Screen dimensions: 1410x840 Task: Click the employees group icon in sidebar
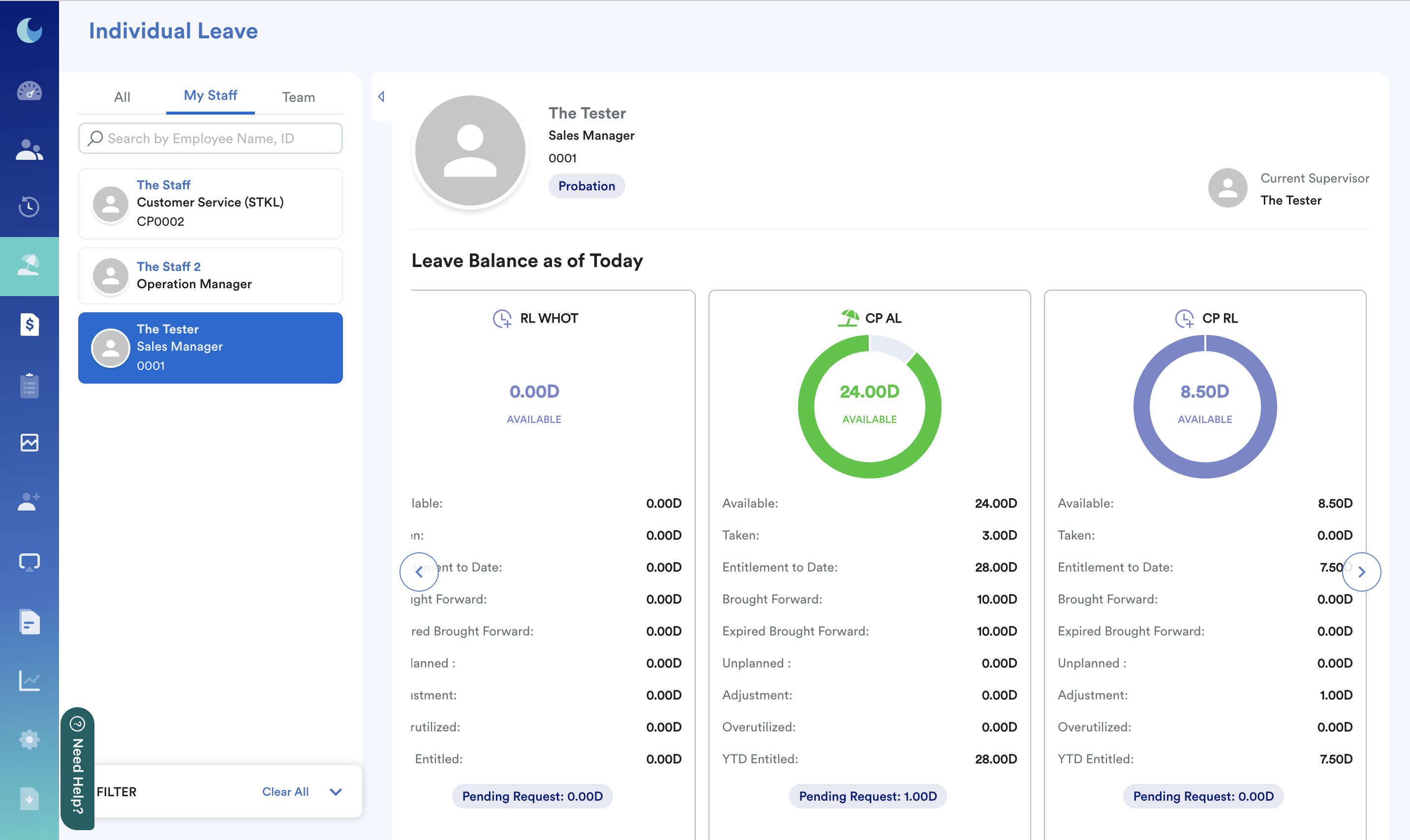[x=30, y=150]
